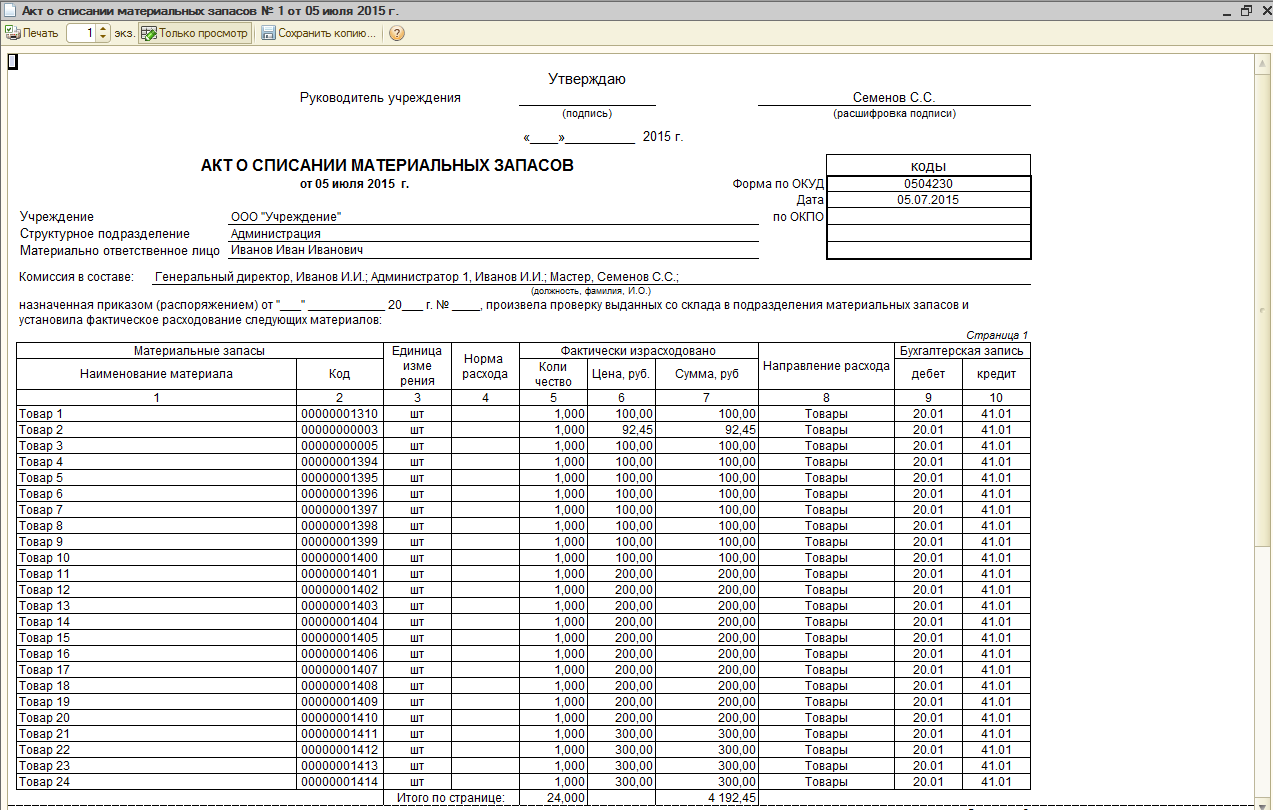Click the Бухгалтерская запись header
This screenshot has width=1273, height=810.
pyautogui.click(x=962, y=351)
